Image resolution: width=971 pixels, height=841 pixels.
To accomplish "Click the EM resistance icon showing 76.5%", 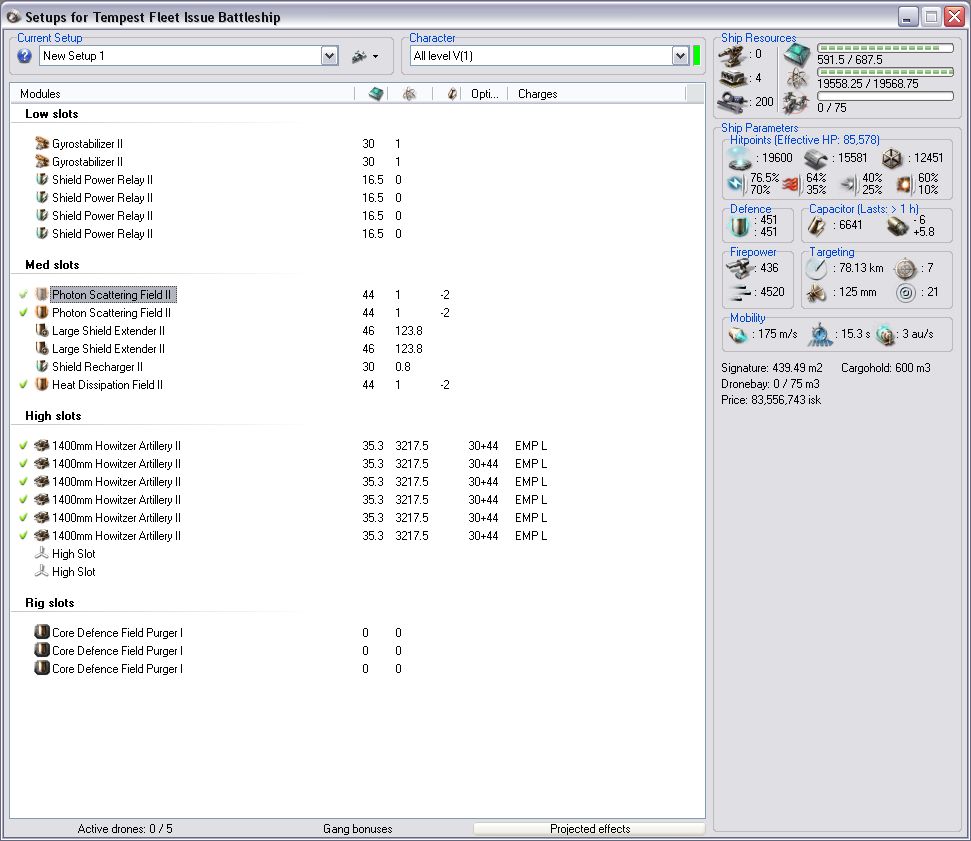I will [736, 183].
